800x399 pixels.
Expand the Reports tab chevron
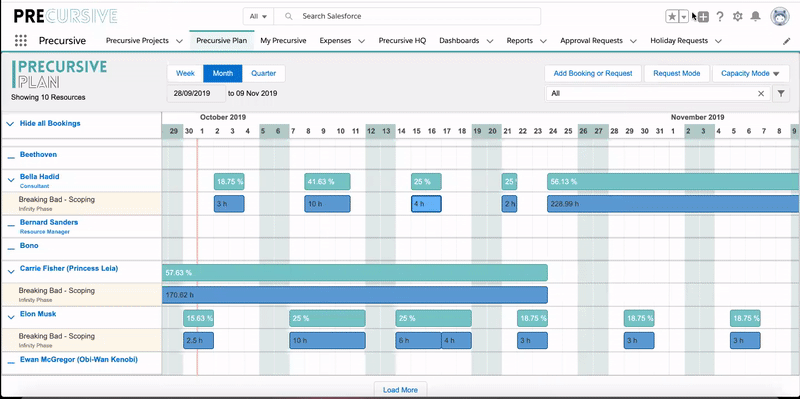point(543,41)
